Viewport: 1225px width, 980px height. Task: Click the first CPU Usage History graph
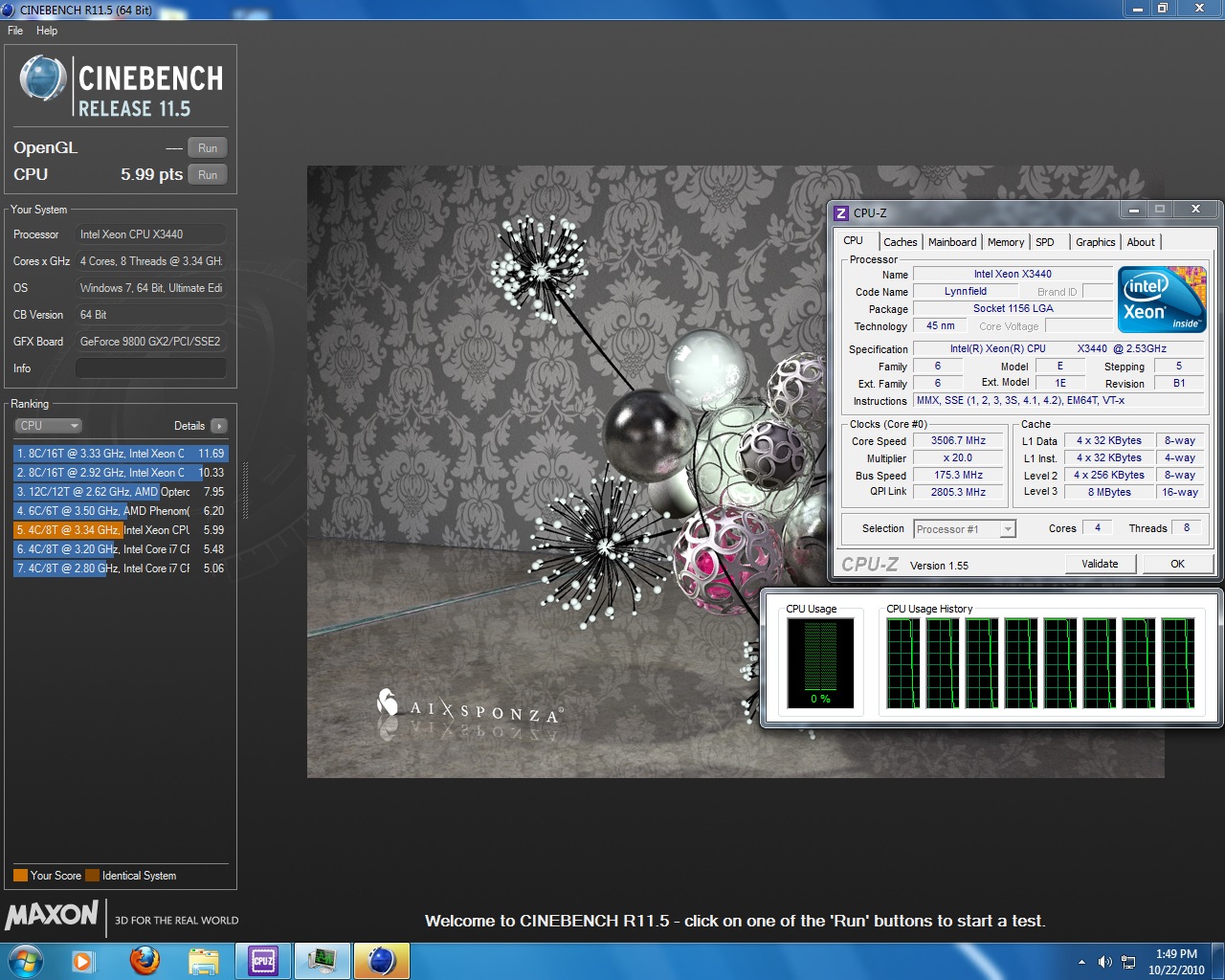tap(902, 663)
